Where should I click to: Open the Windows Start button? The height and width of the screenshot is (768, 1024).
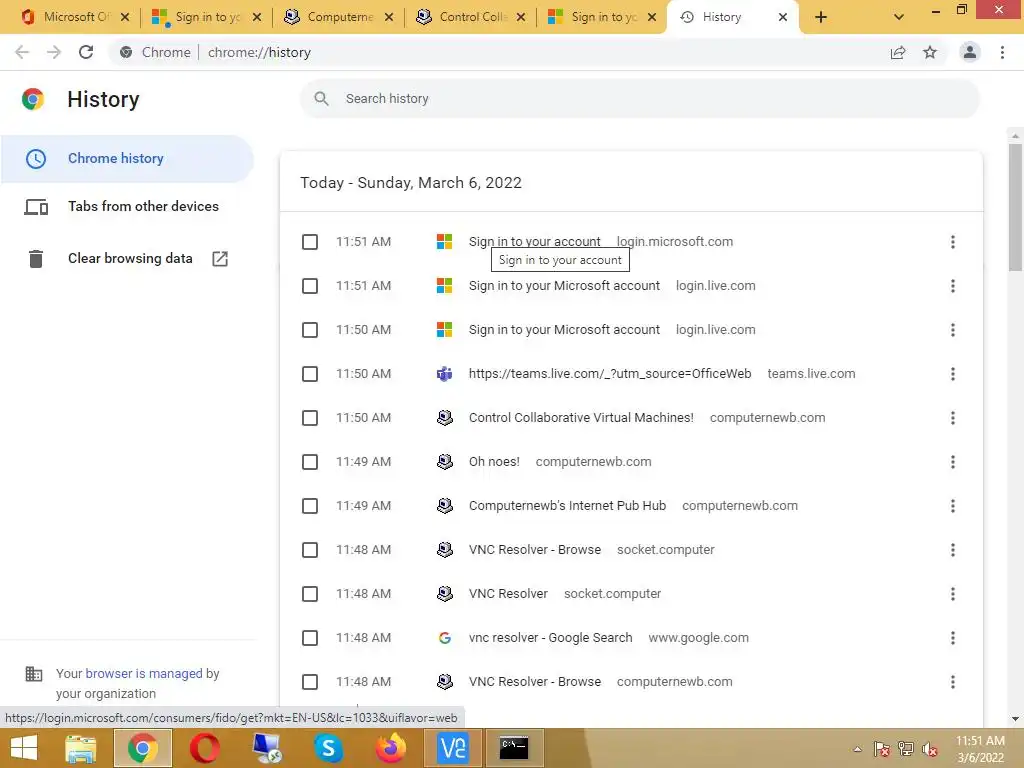point(24,748)
